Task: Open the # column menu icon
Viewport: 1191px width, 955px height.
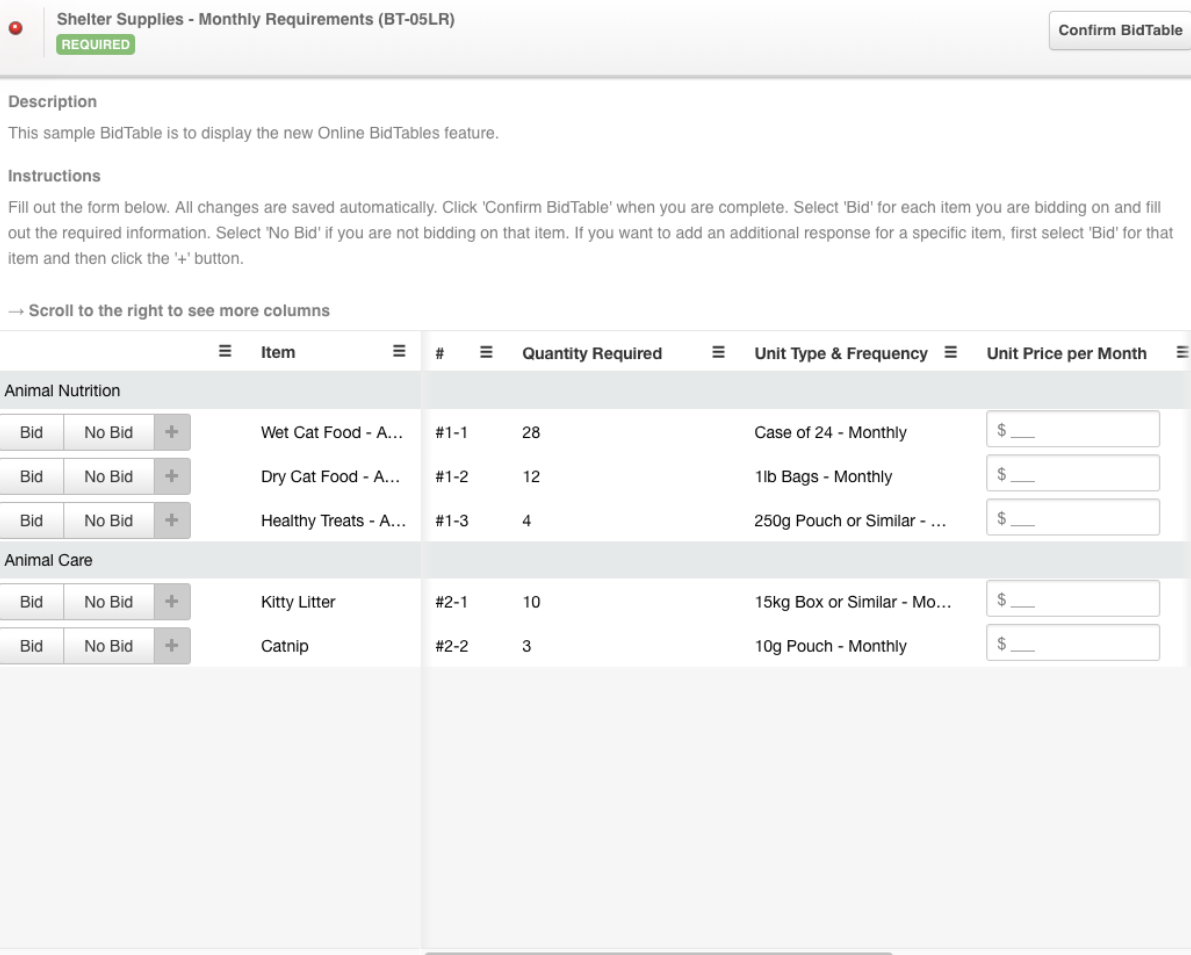Action: click(x=486, y=352)
